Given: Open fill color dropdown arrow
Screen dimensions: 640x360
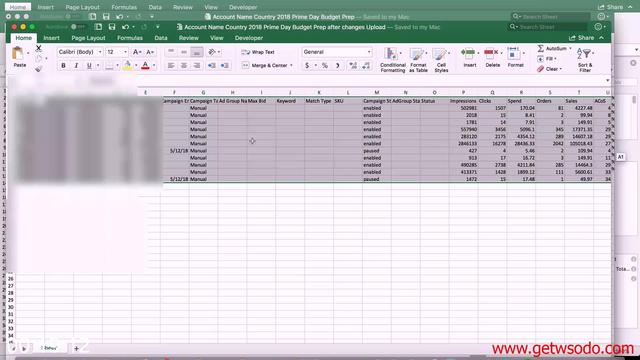Looking at the screenshot, I should click(x=136, y=66).
